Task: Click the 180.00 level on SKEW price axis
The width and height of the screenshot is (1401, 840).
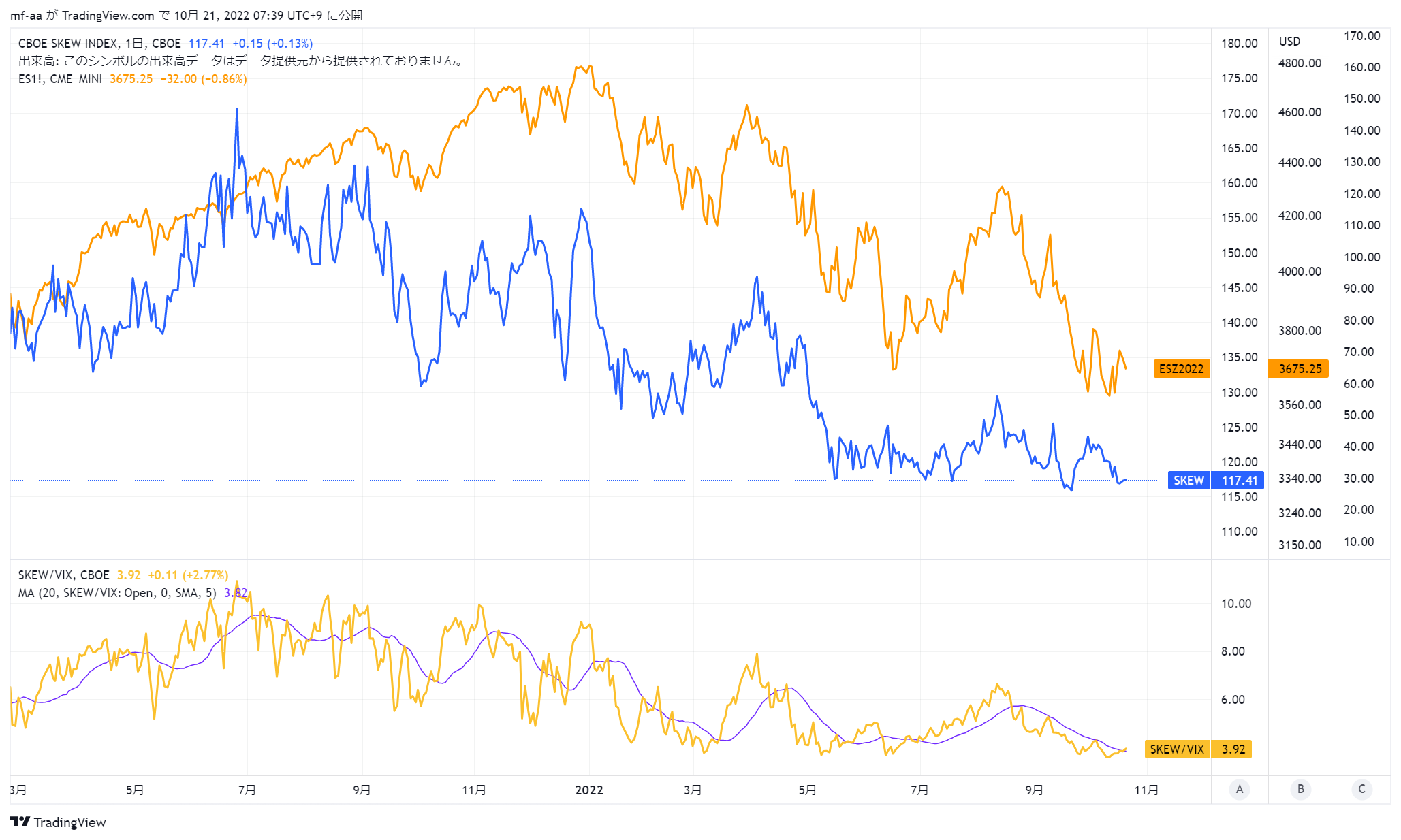Action: (1239, 43)
